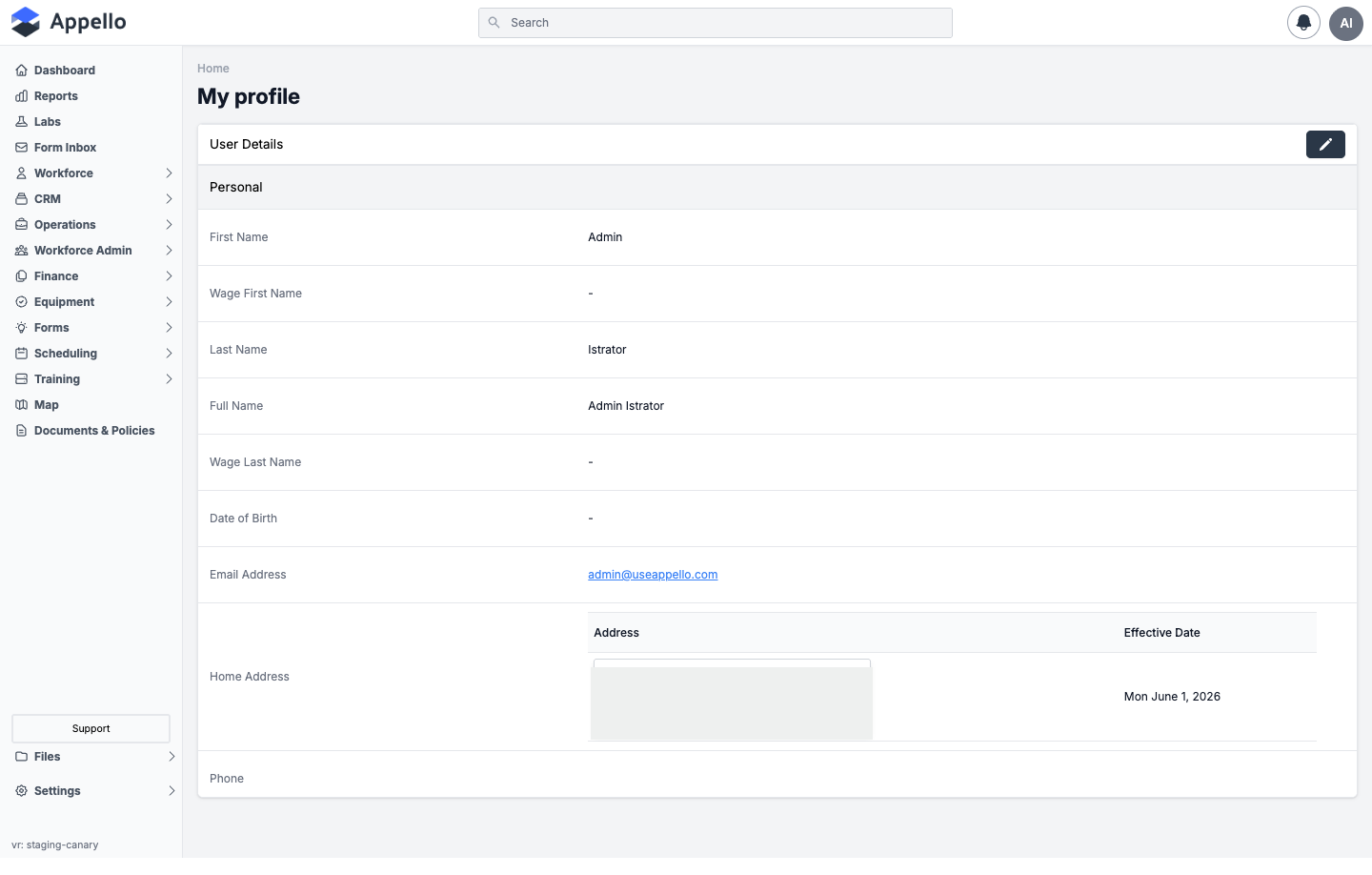Go to Reports in sidebar
The height and width of the screenshot is (875, 1372).
(x=56, y=96)
